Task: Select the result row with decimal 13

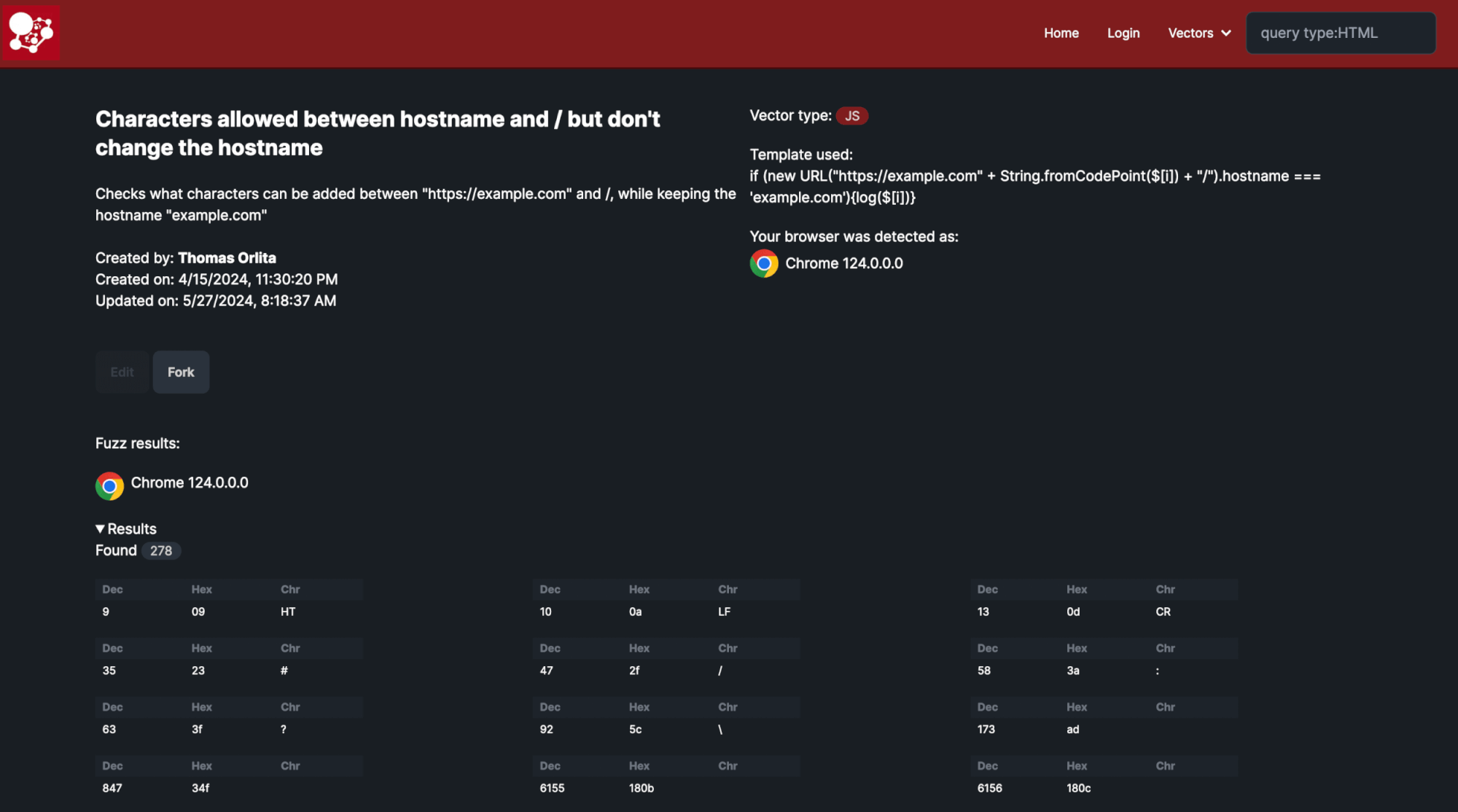Action: [1104, 612]
